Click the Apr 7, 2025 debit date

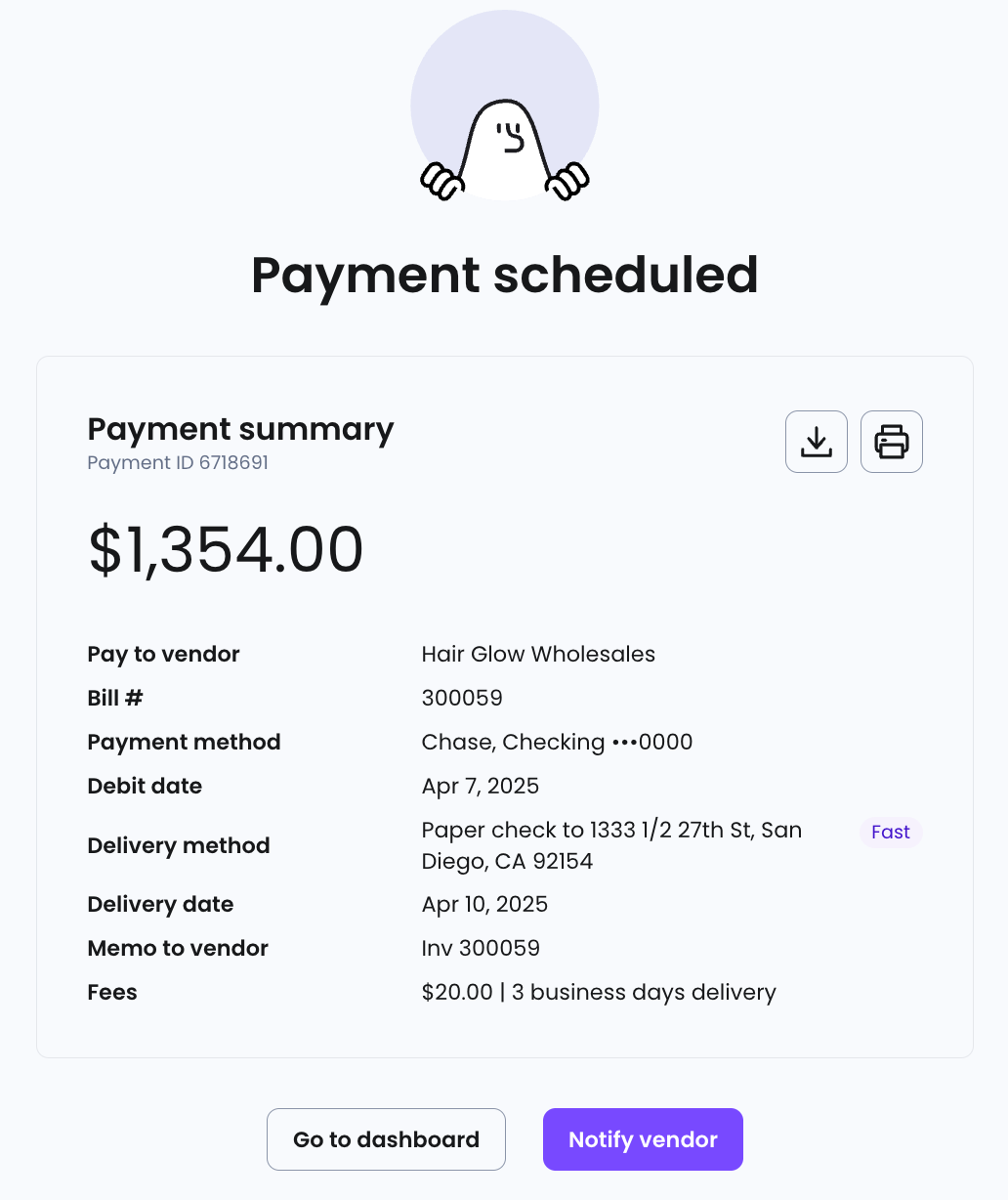[481, 786]
